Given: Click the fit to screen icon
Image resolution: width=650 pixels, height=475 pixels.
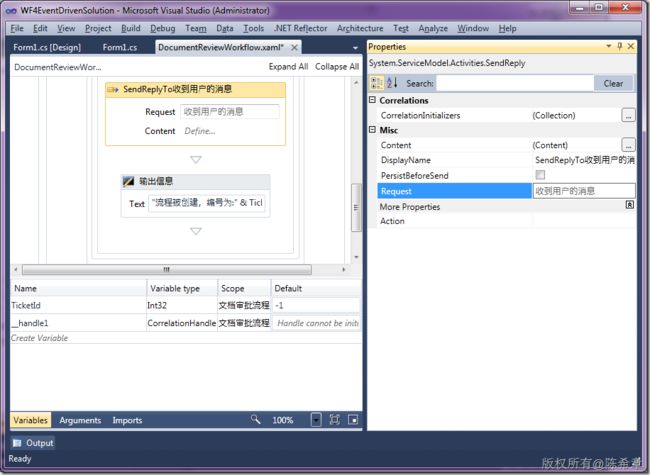Looking at the screenshot, I should pos(335,420).
